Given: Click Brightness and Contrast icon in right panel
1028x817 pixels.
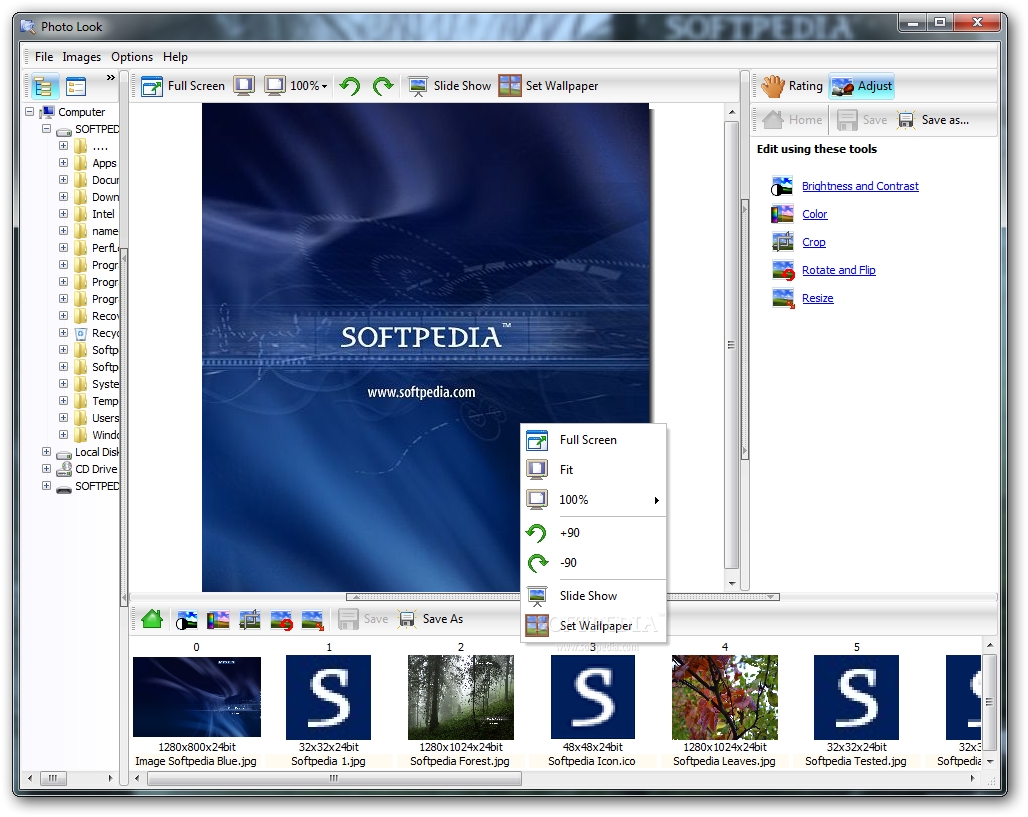Looking at the screenshot, I should (x=782, y=186).
